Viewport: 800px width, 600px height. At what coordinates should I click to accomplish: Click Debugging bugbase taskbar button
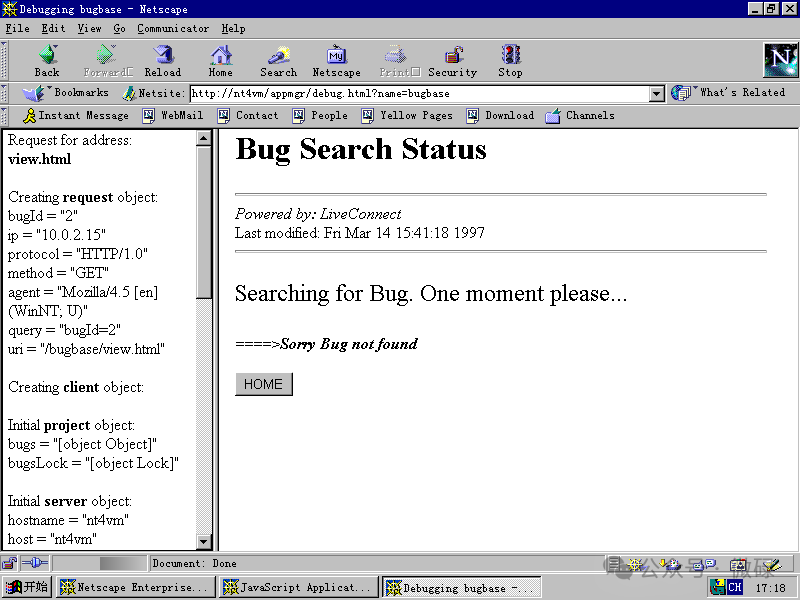point(462,587)
